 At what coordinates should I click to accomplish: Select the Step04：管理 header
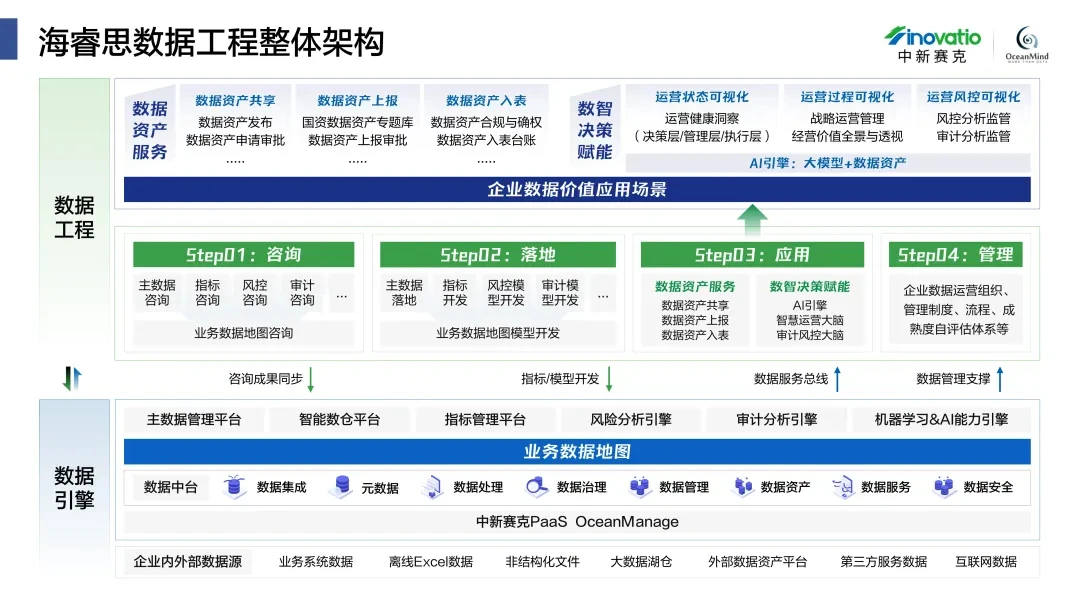point(955,255)
